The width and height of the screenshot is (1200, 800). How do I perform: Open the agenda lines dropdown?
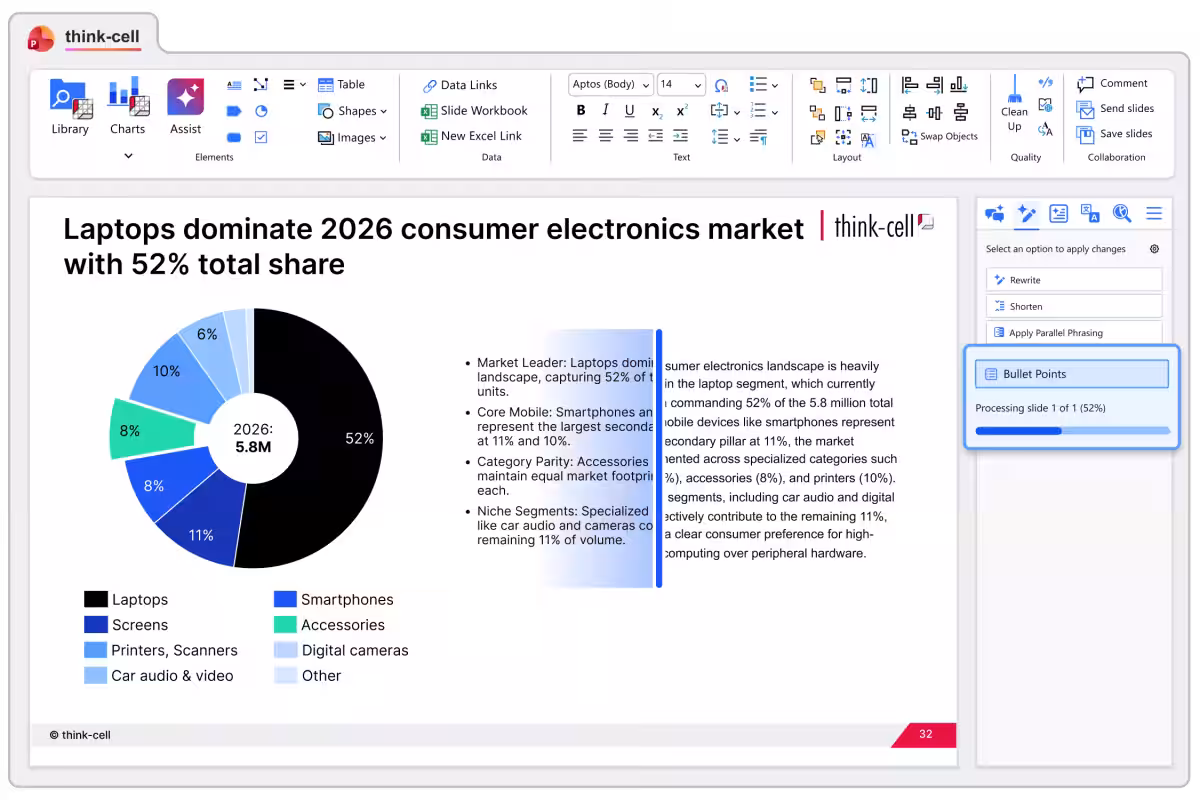(294, 85)
